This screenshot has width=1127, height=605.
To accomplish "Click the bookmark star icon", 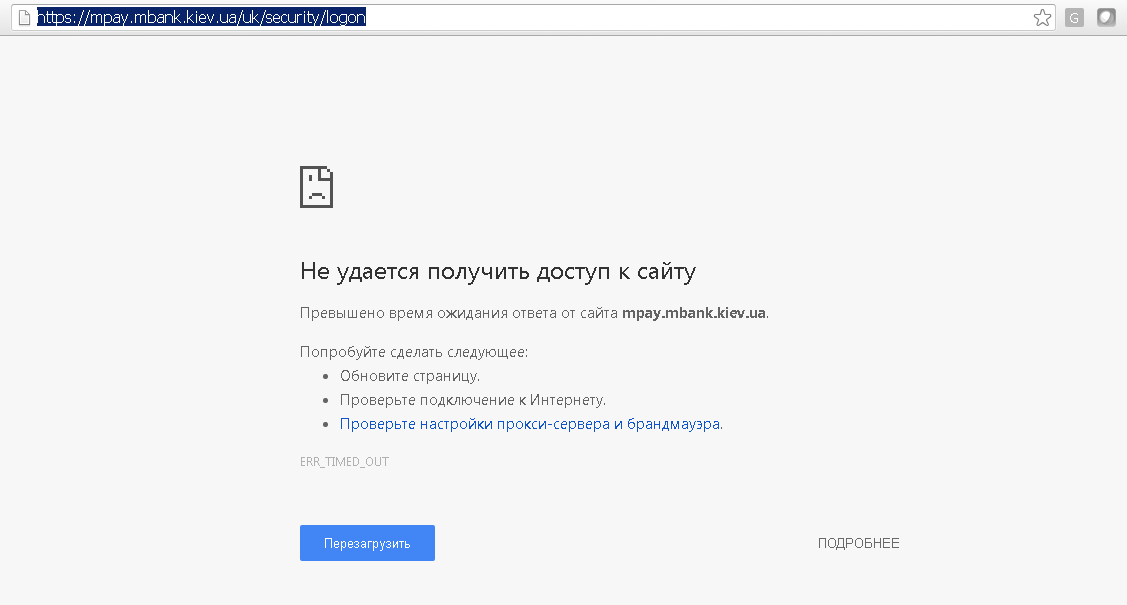I will pos(1042,18).
